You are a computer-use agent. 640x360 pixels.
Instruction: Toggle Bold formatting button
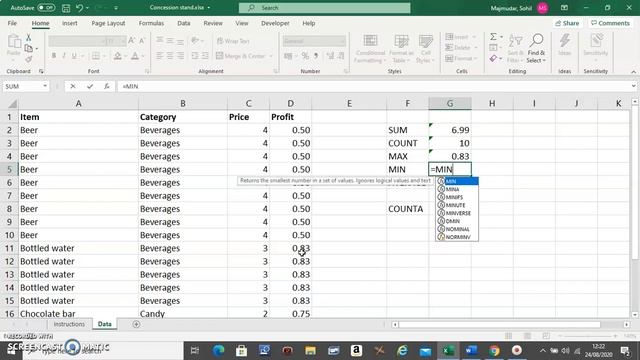click(53, 56)
